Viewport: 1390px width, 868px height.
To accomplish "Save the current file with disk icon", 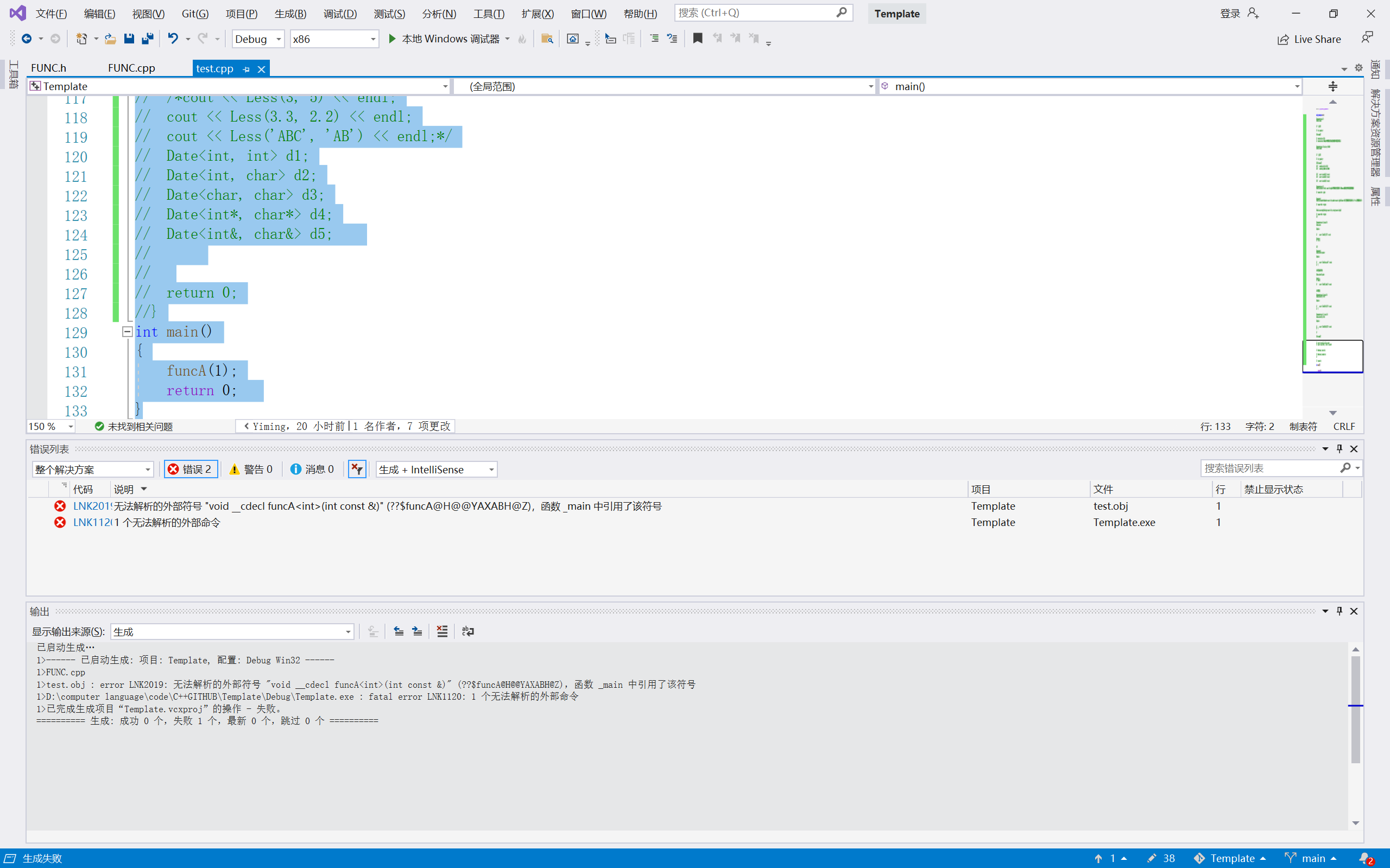I will click(129, 39).
